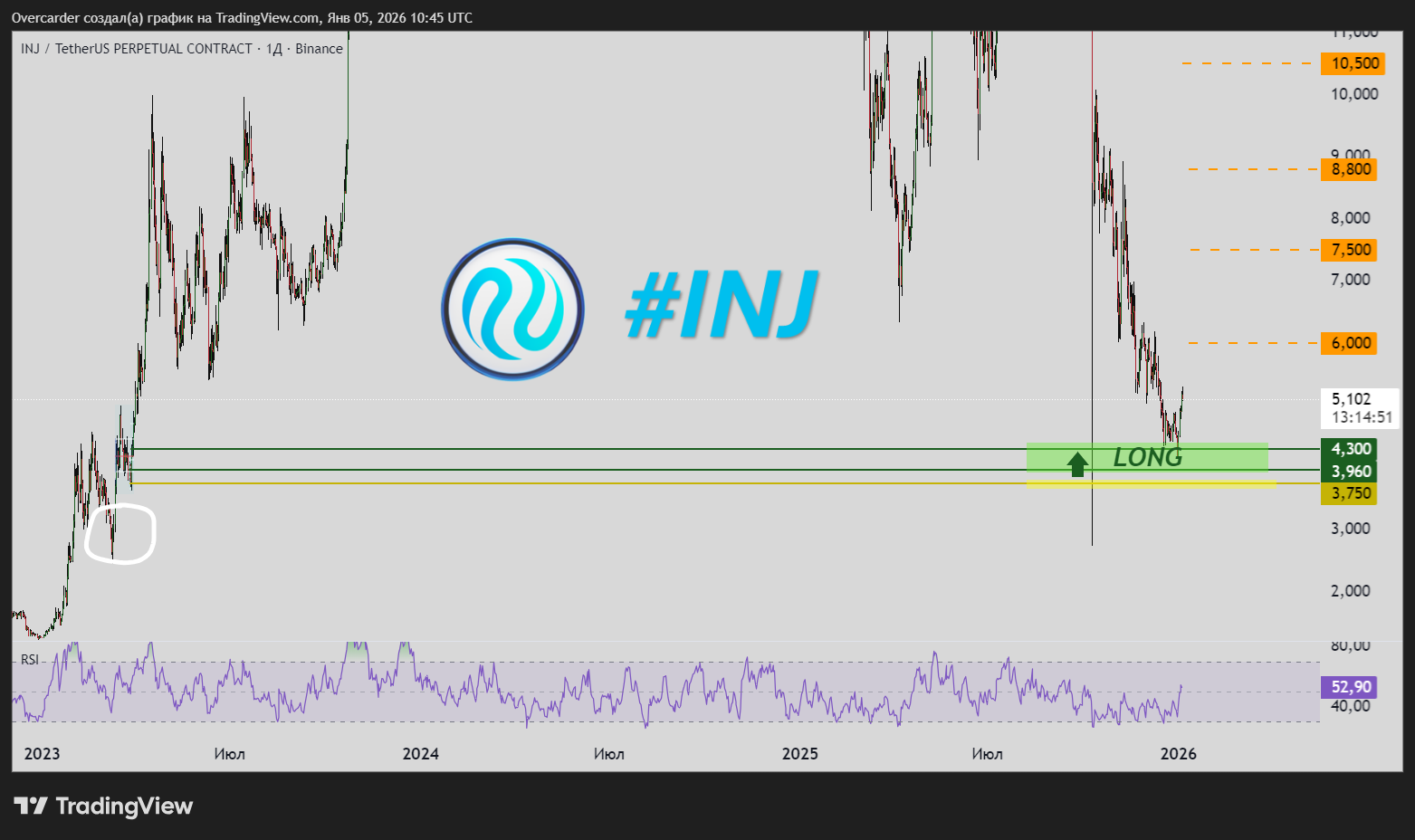The height and width of the screenshot is (840, 1415).
Task: Click the 7,500 orange target price label
Action: tap(1351, 250)
